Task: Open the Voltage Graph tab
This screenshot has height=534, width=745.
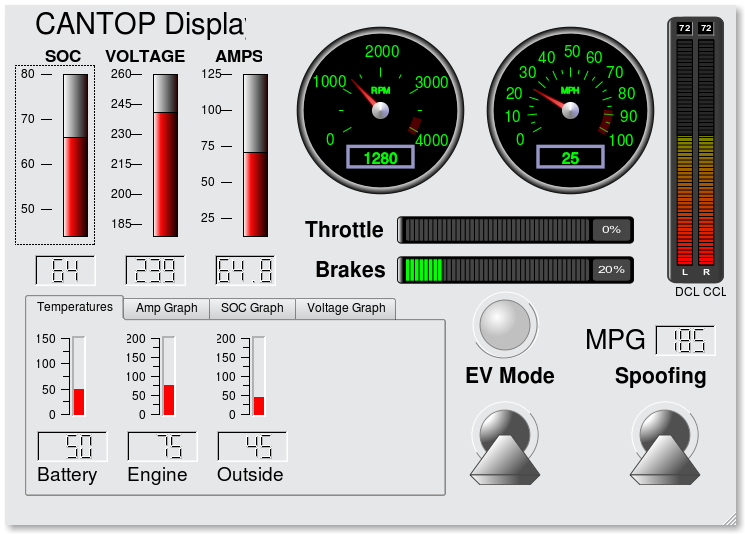Action: pos(346,308)
